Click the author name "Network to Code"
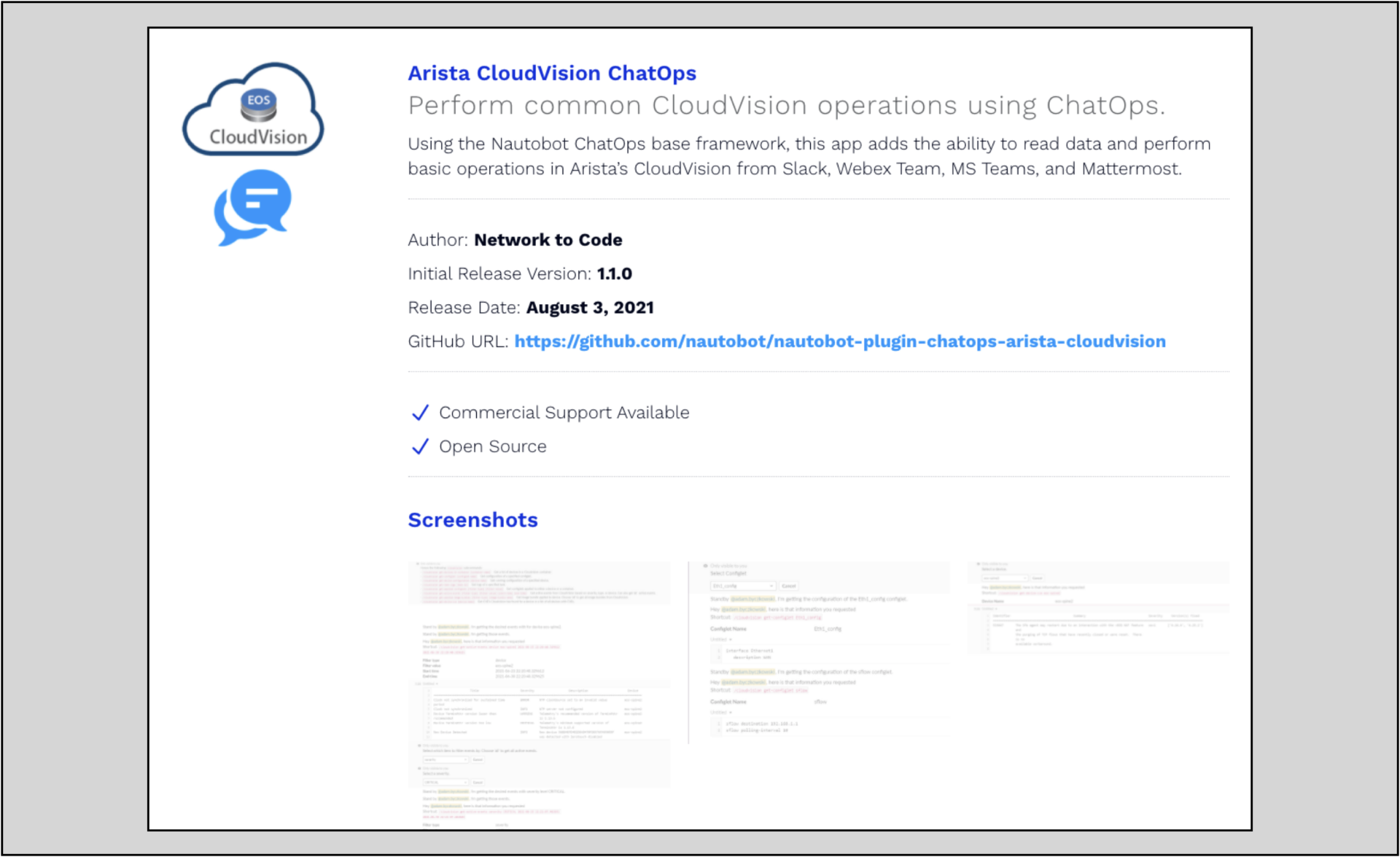 coord(548,240)
